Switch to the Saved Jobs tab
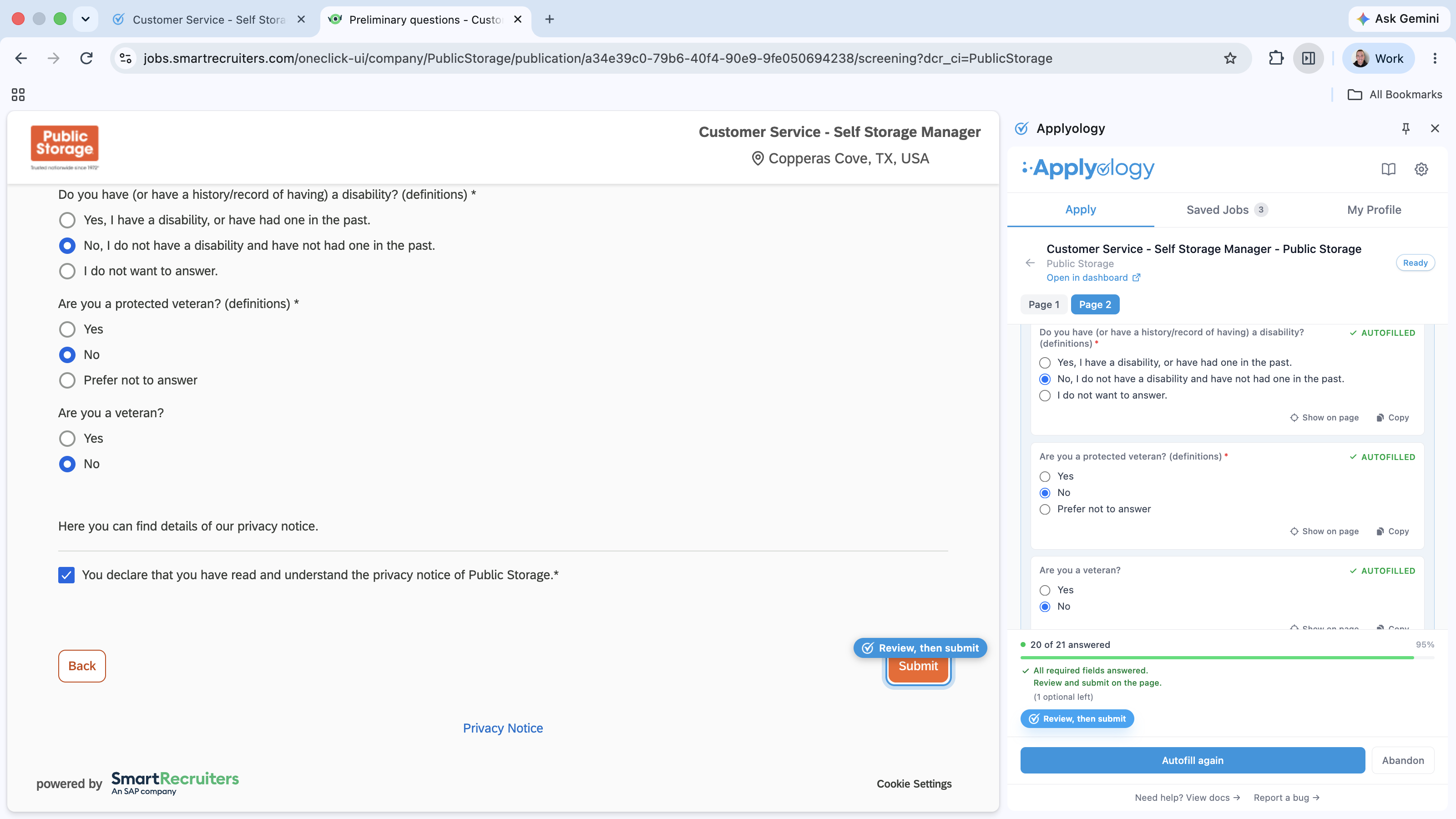 click(1227, 210)
